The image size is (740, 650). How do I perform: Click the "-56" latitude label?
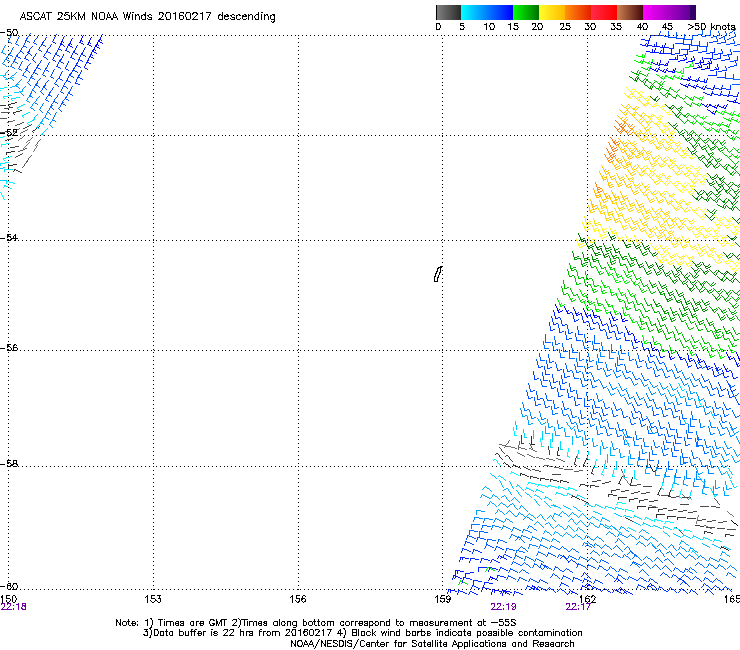coord(9,347)
